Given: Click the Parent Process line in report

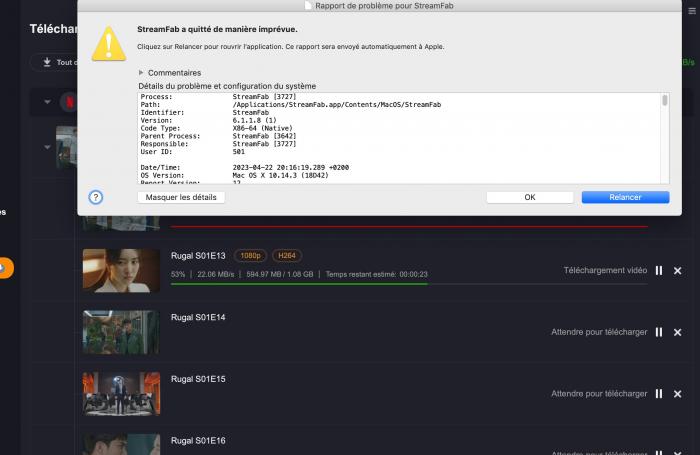Looking at the screenshot, I should (218, 136).
